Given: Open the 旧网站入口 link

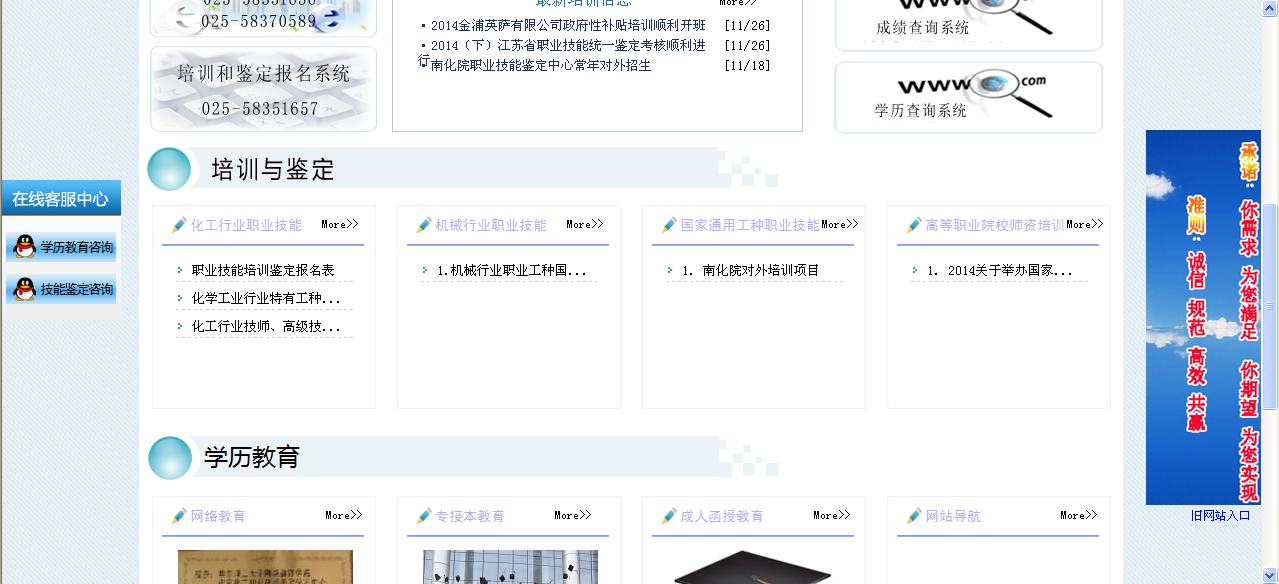Looking at the screenshot, I should (x=1220, y=516).
